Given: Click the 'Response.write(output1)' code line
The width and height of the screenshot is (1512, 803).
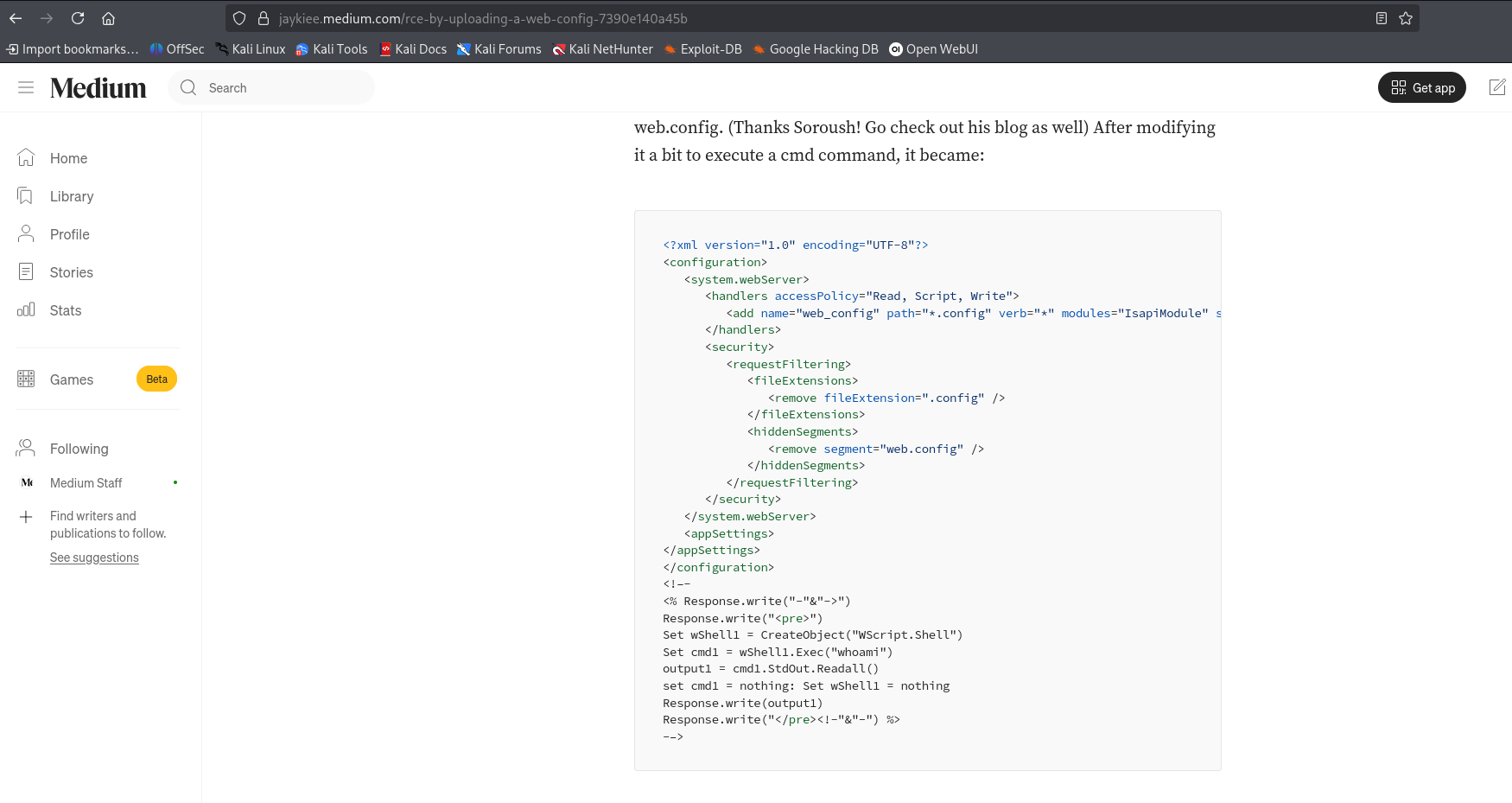Looking at the screenshot, I should (x=743, y=703).
